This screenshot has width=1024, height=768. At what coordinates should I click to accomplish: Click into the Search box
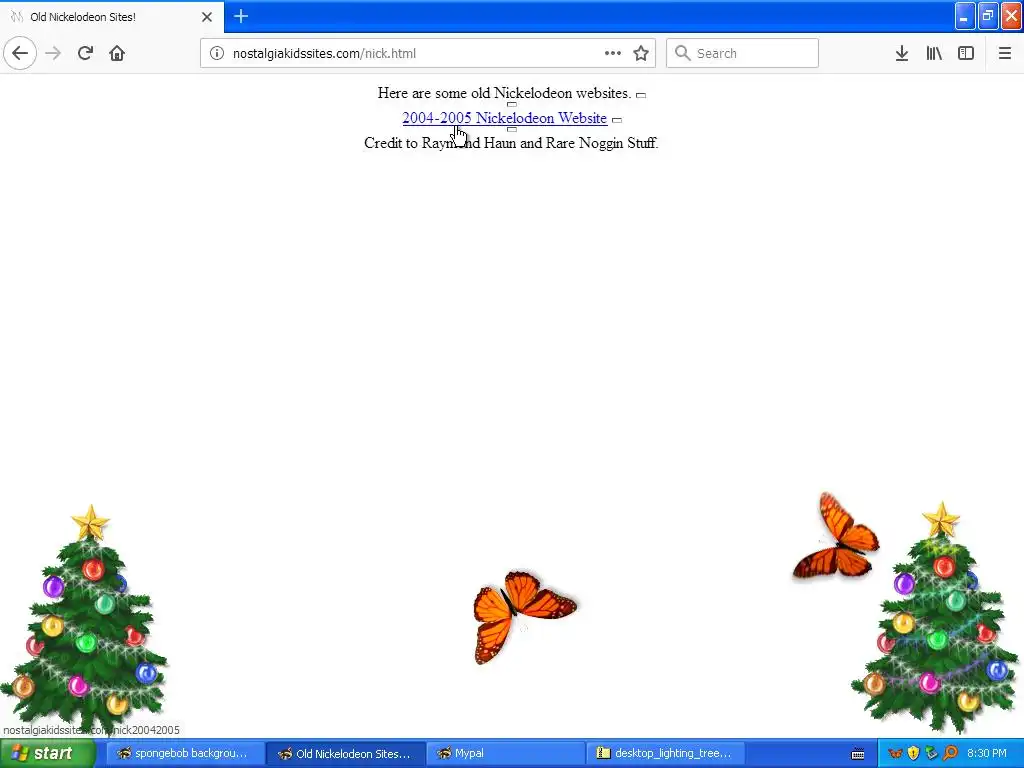click(742, 53)
